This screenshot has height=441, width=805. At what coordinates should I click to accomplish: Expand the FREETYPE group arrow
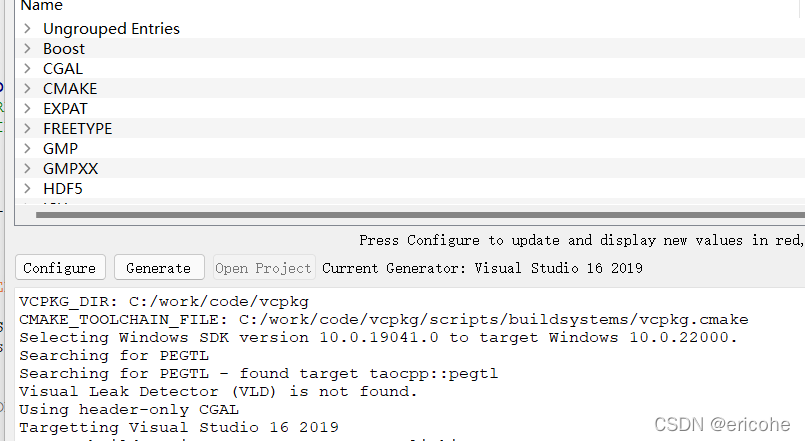[28, 129]
